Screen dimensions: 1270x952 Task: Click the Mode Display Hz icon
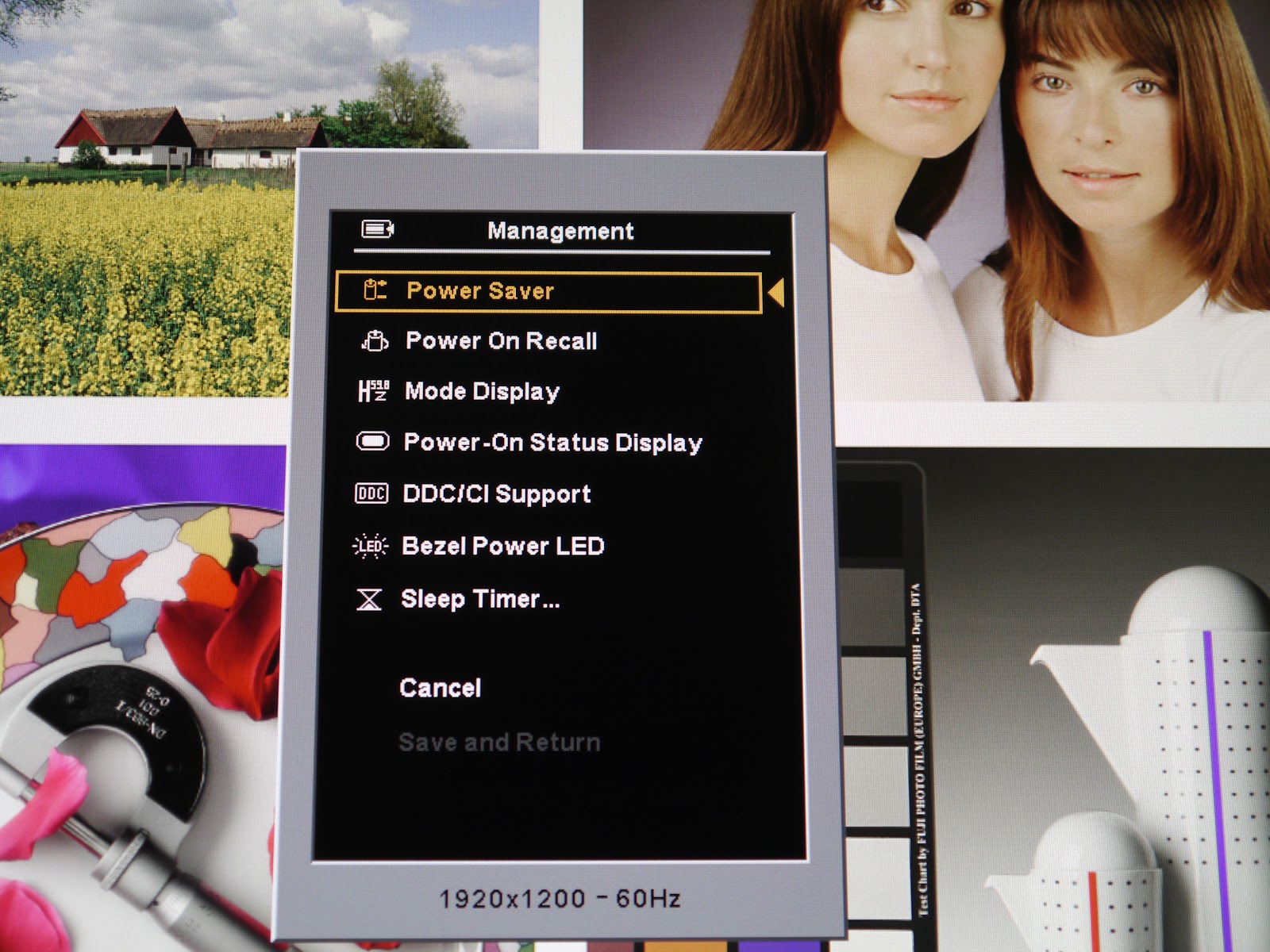(373, 391)
